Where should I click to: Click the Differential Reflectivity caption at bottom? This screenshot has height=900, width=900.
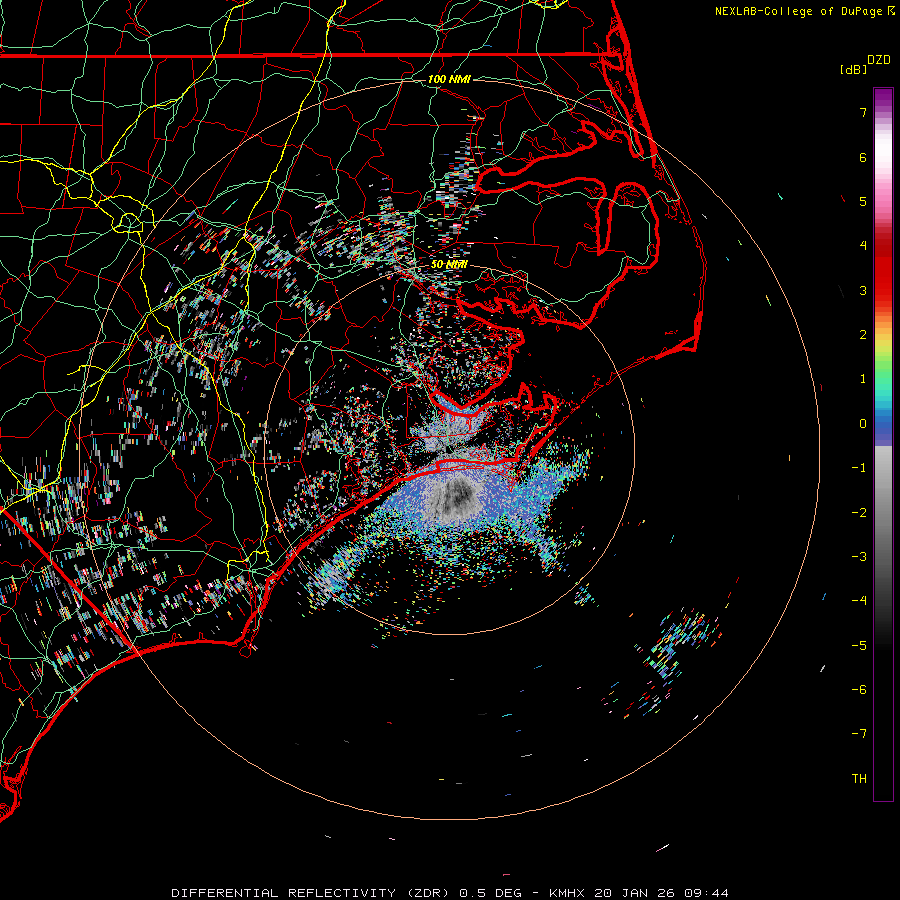tap(450, 893)
